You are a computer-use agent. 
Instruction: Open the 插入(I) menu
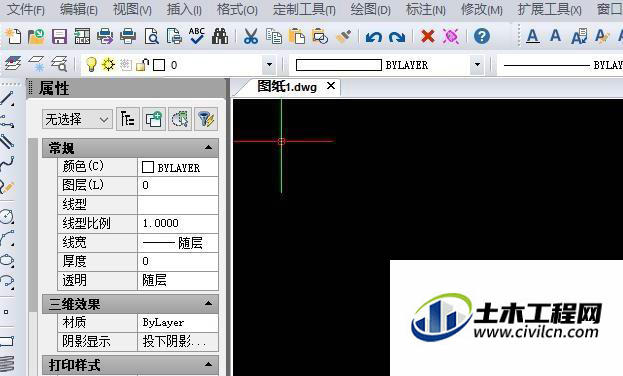point(184,10)
